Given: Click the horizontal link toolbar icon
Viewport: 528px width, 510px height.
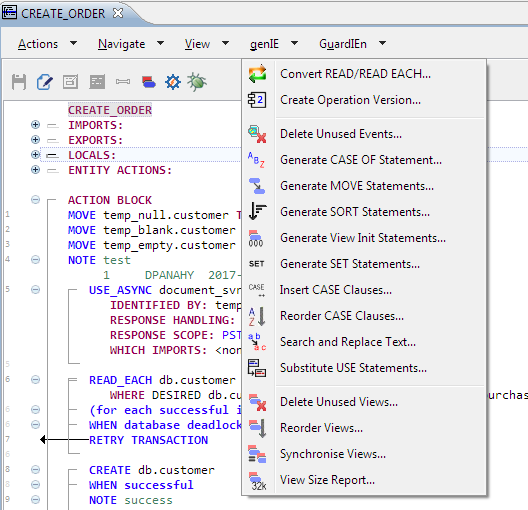Looking at the screenshot, I should coord(123,81).
